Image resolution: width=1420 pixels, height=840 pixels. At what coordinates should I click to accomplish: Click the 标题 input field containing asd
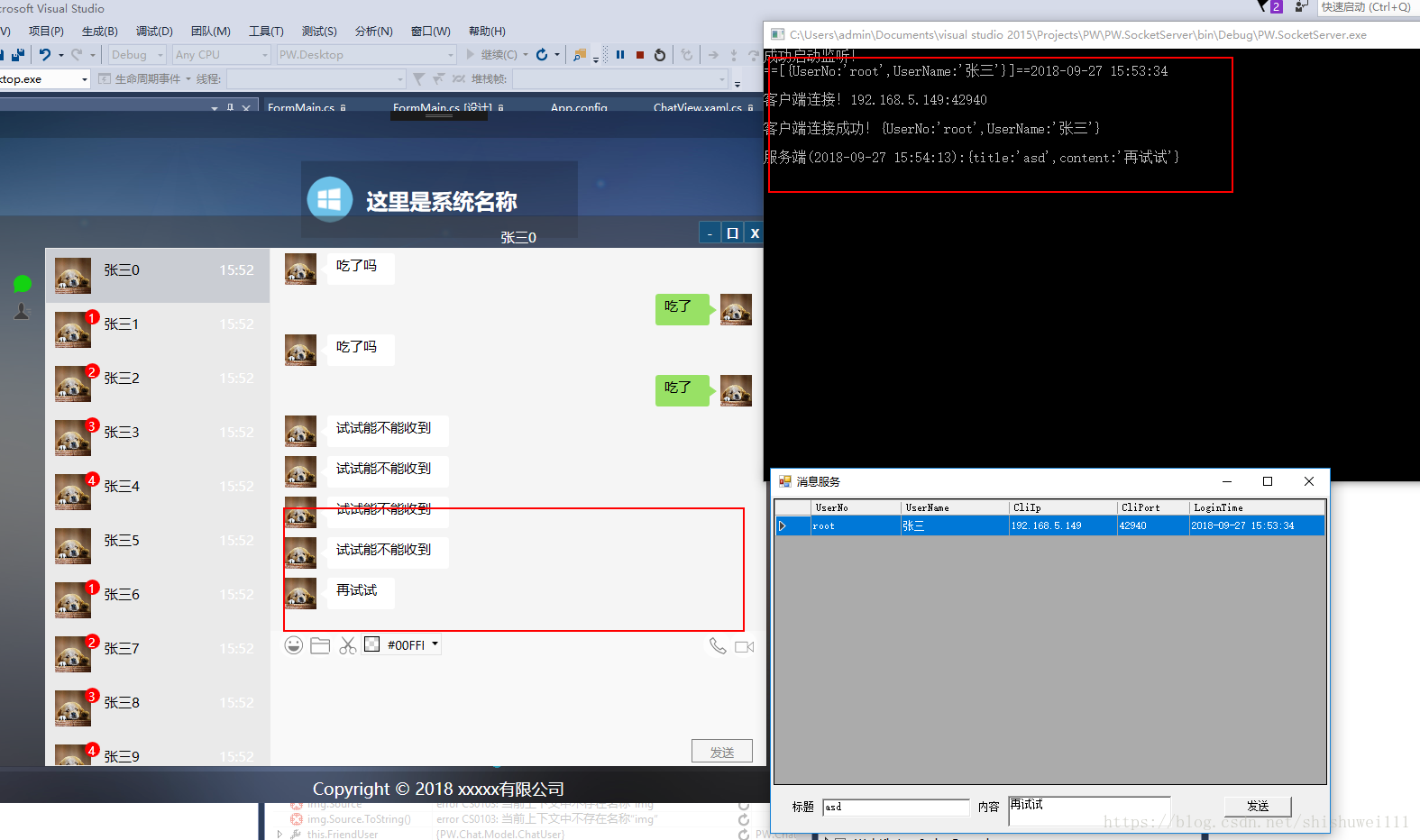click(896, 807)
